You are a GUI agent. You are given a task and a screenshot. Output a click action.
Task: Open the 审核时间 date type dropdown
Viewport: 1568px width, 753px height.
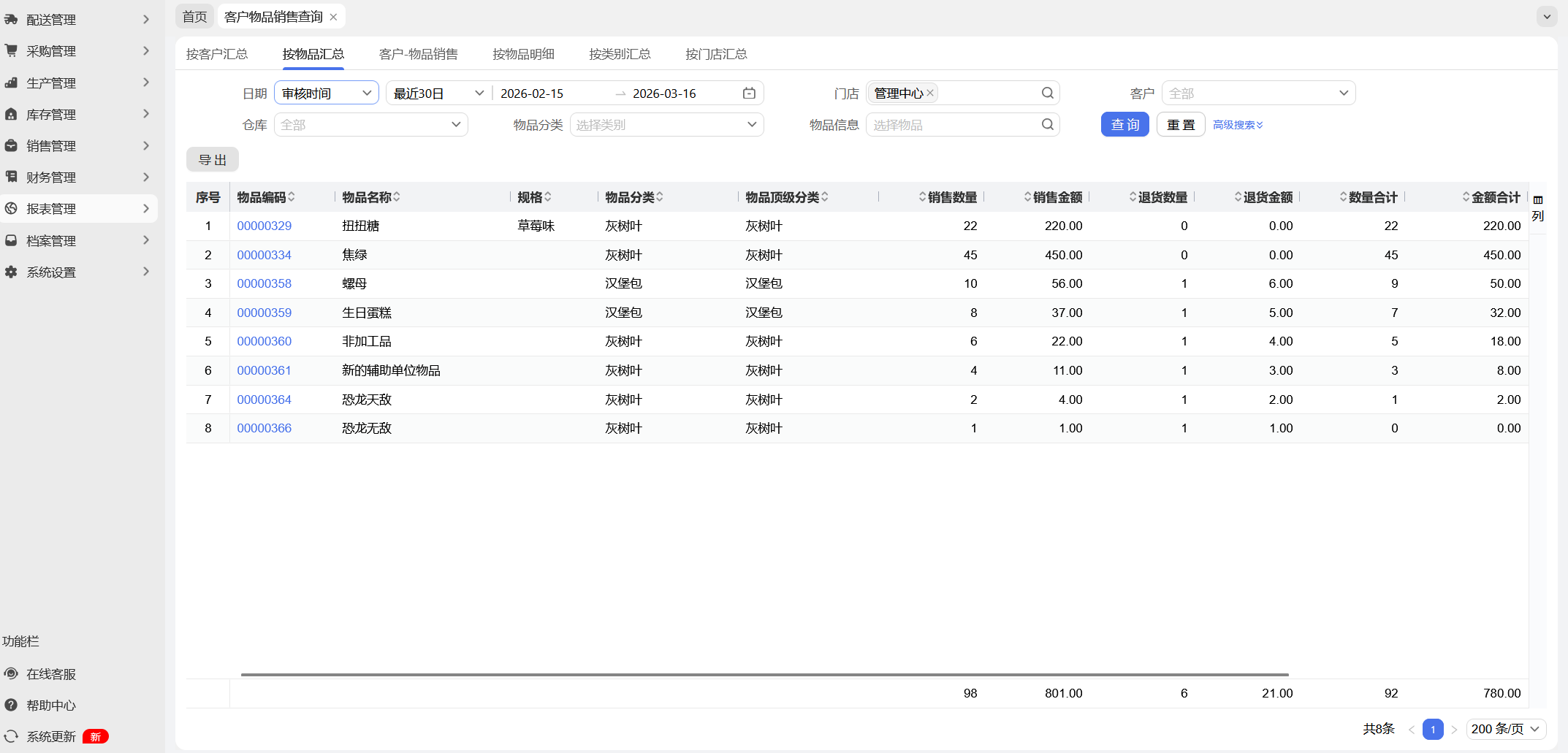tap(326, 93)
